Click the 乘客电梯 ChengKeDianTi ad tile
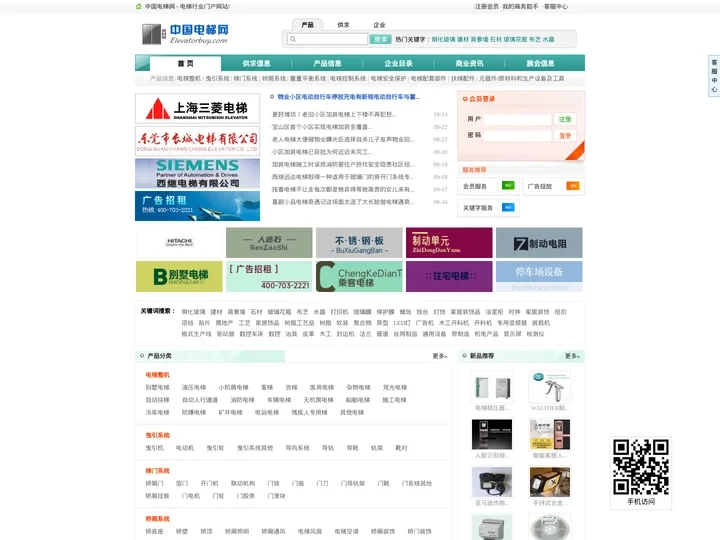Viewport: 720px width, 540px height. pyautogui.click(x=359, y=276)
